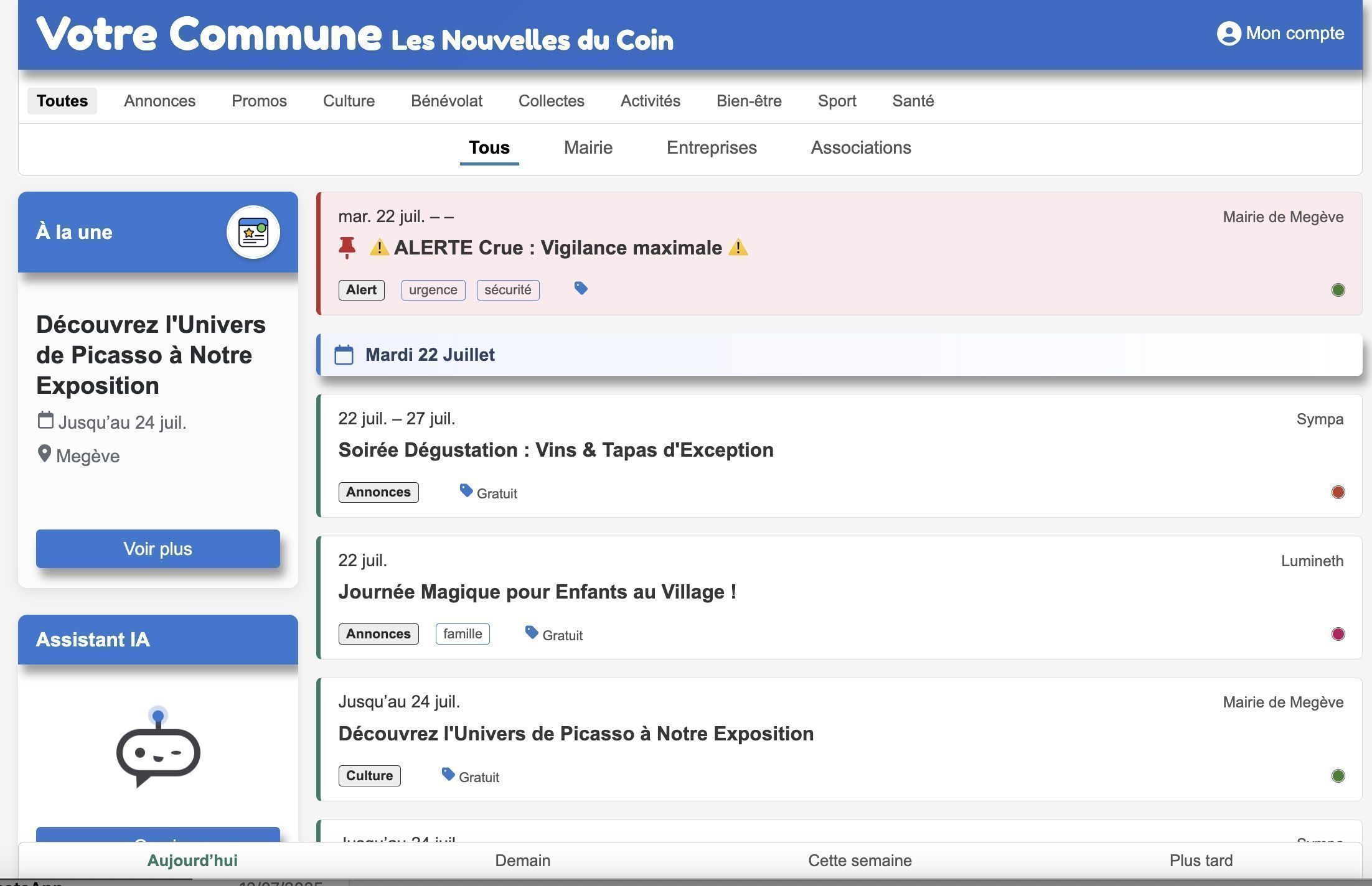Click the blue tag icon on ALERTE Crue card

coord(580,288)
